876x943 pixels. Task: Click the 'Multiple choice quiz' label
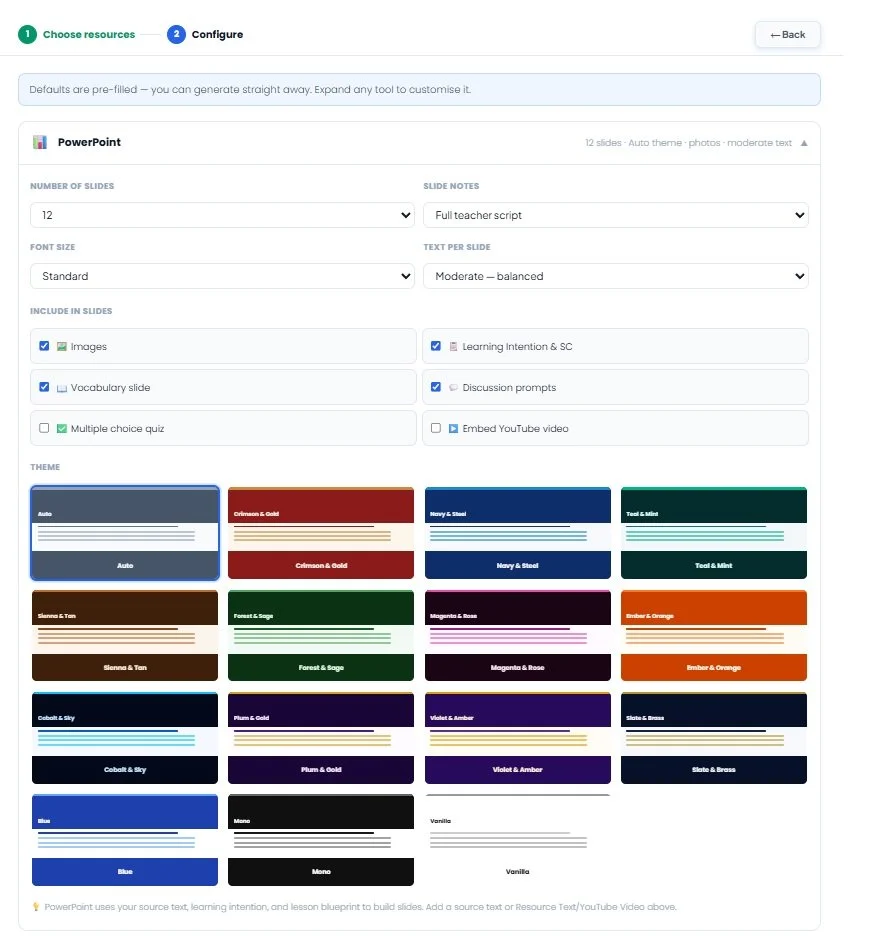[117, 429]
